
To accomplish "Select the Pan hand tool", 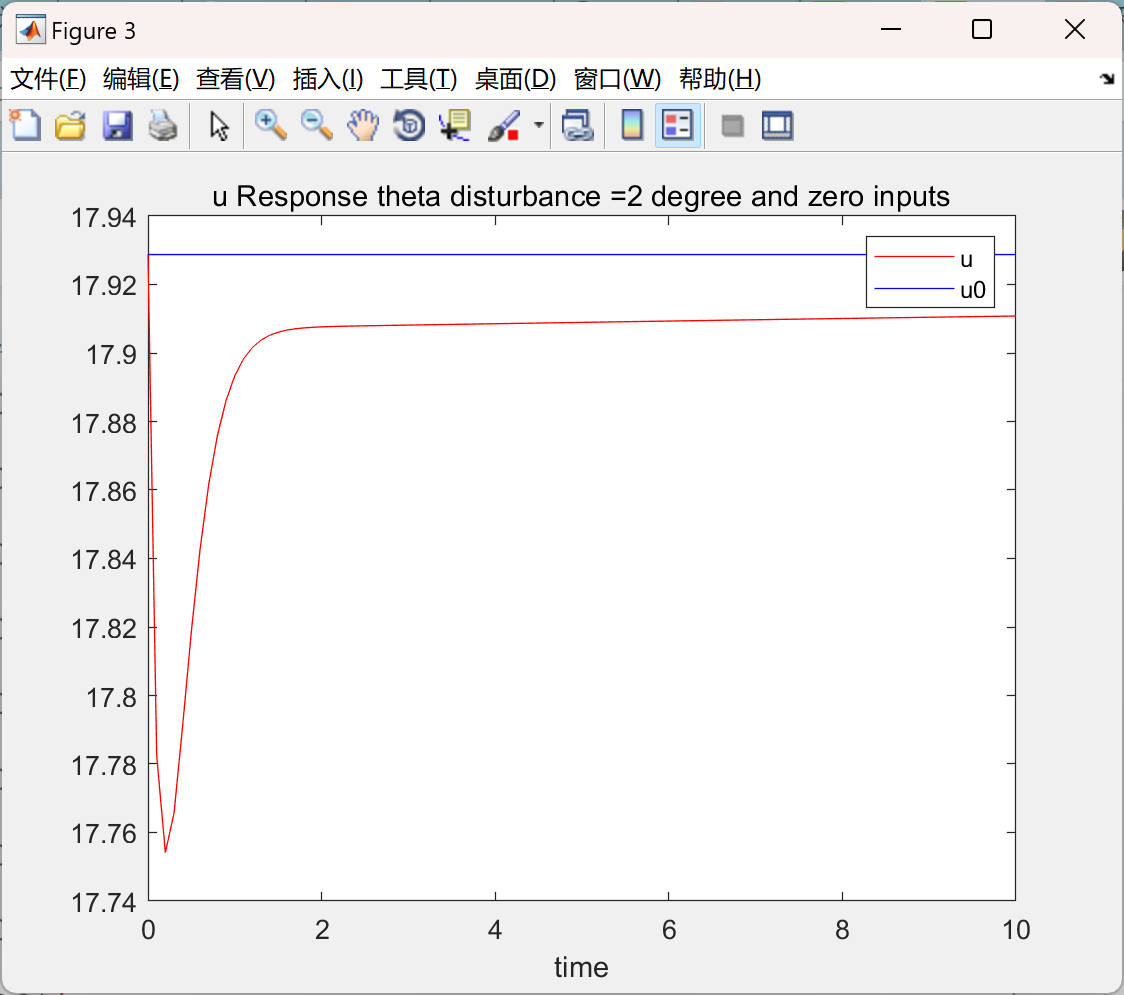I will pyautogui.click(x=363, y=125).
